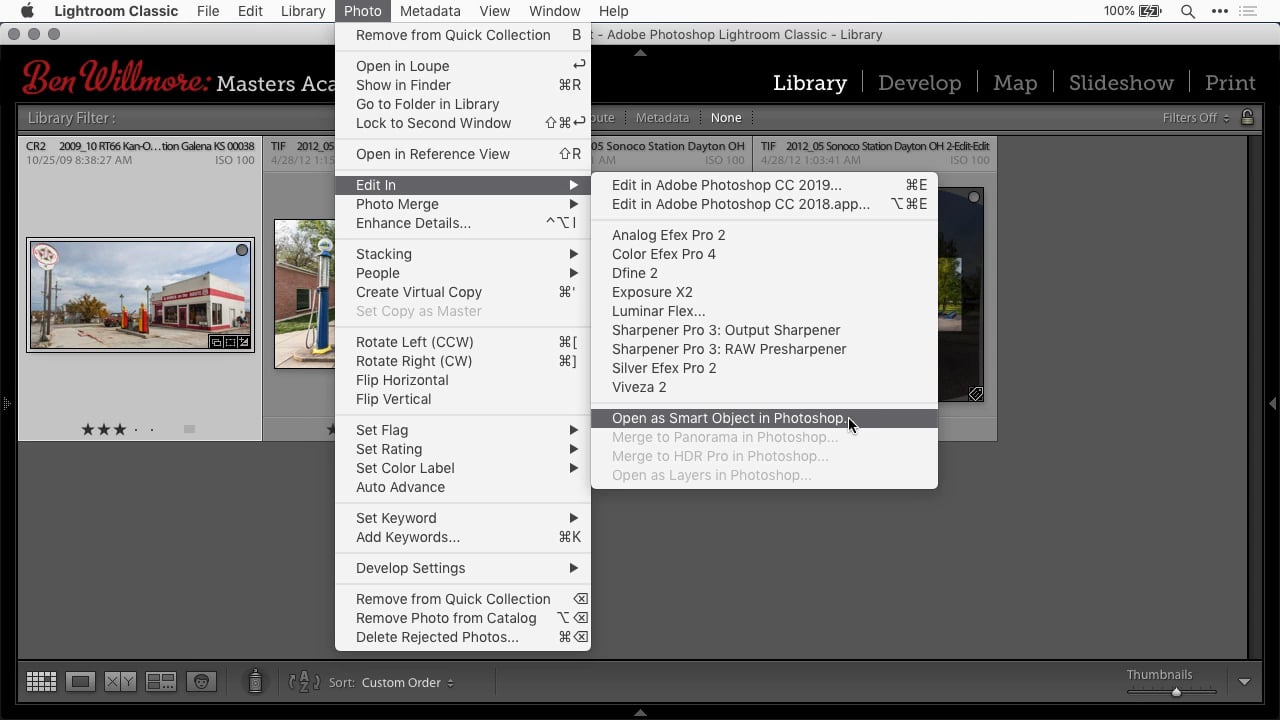Select Viveza 2 from Edit In list
This screenshot has width=1280, height=720.
[x=764, y=387]
